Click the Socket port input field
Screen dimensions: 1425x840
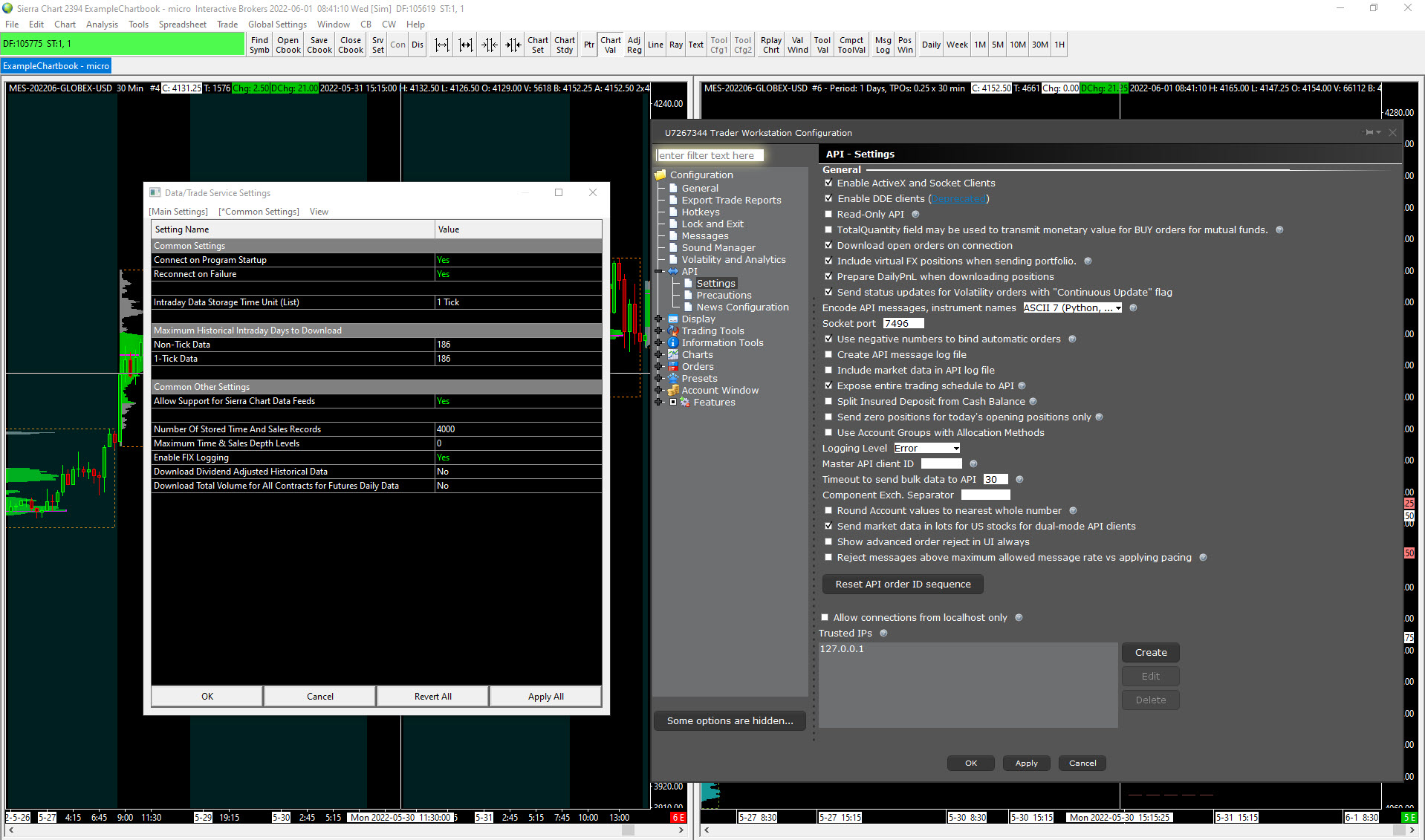pos(903,324)
